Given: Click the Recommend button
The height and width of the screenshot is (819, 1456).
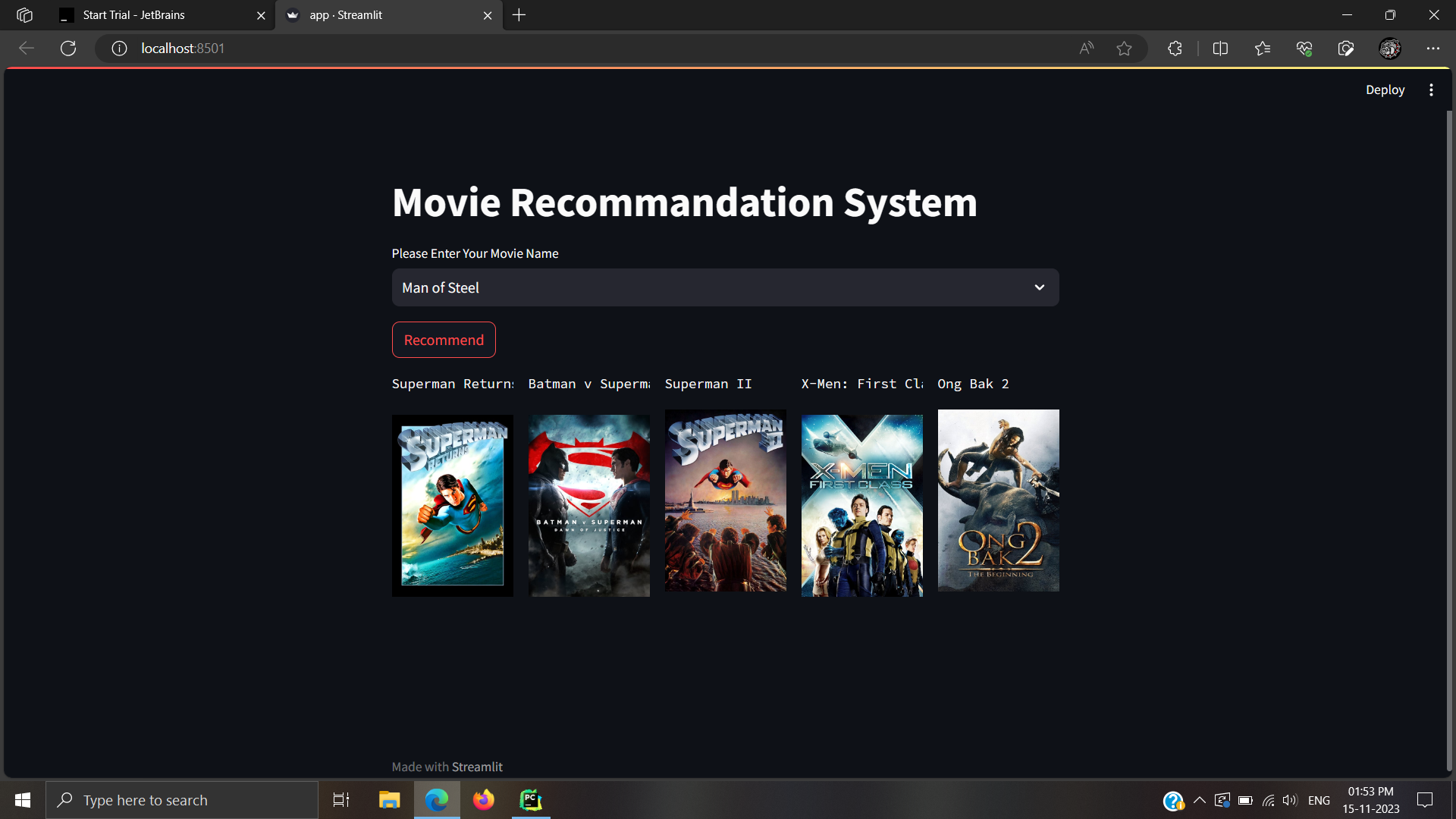Looking at the screenshot, I should pyautogui.click(x=443, y=340).
